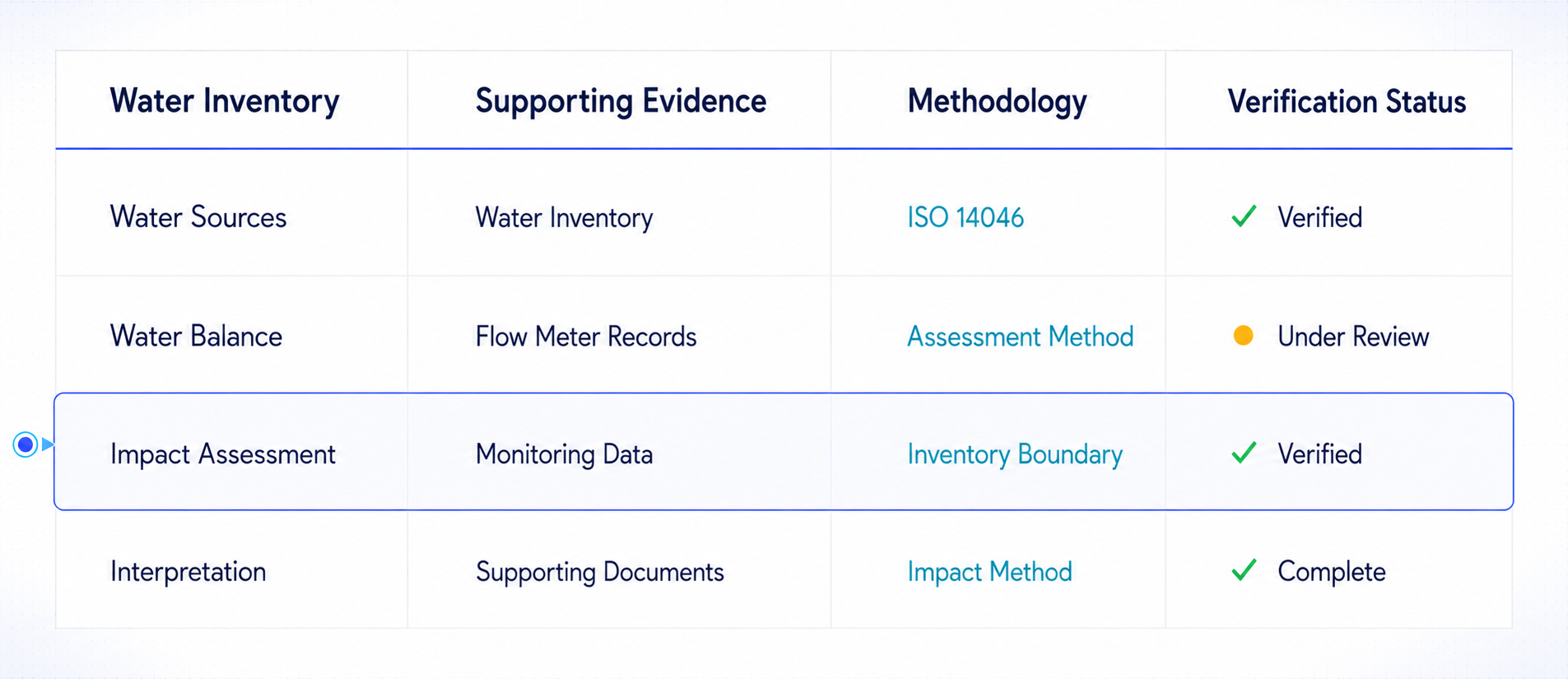Click the orange Under Review status dot
This screenshot has height=679, width=1568.
[x=1243, y=336]
